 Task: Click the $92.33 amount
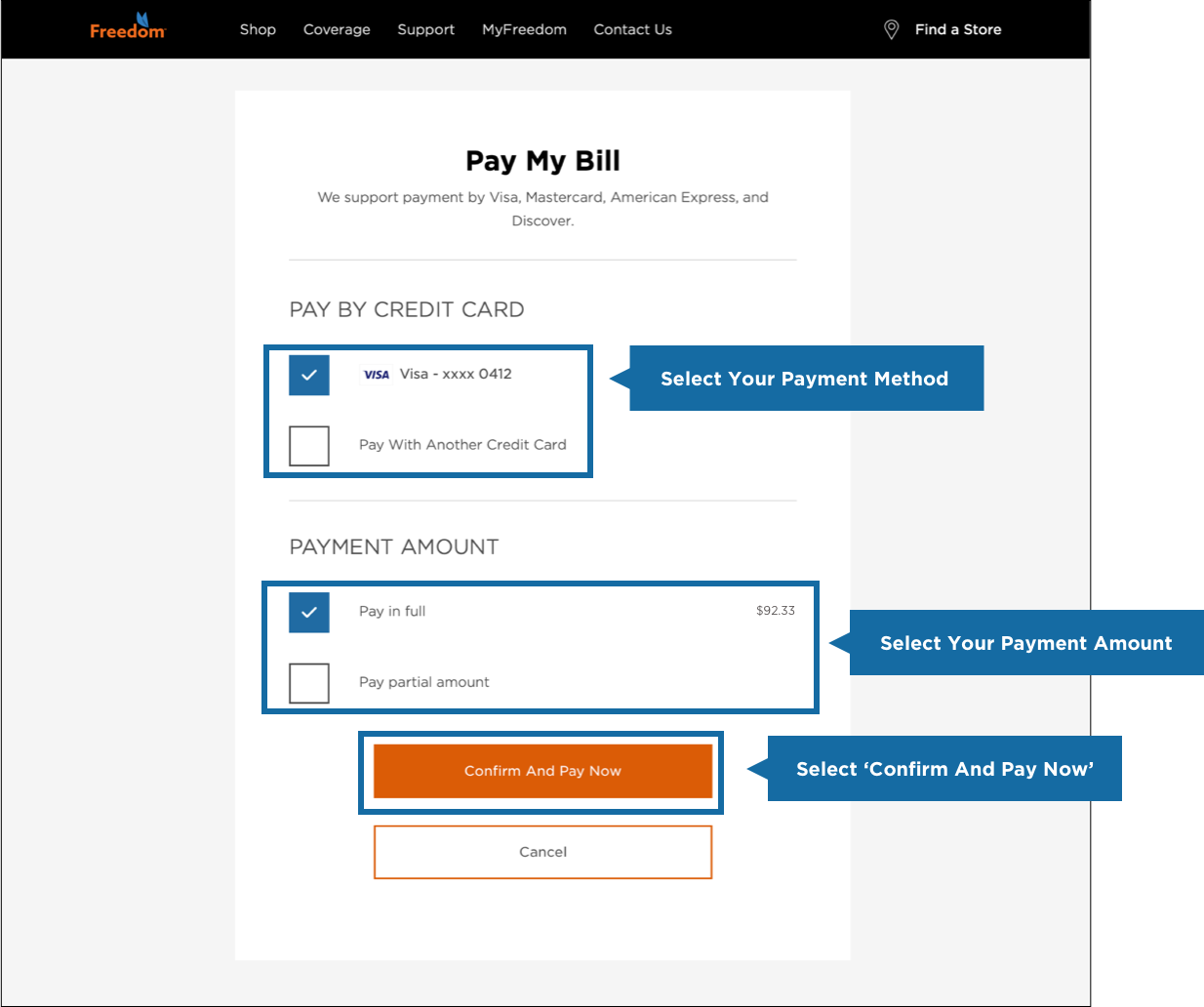click(776, 611)
